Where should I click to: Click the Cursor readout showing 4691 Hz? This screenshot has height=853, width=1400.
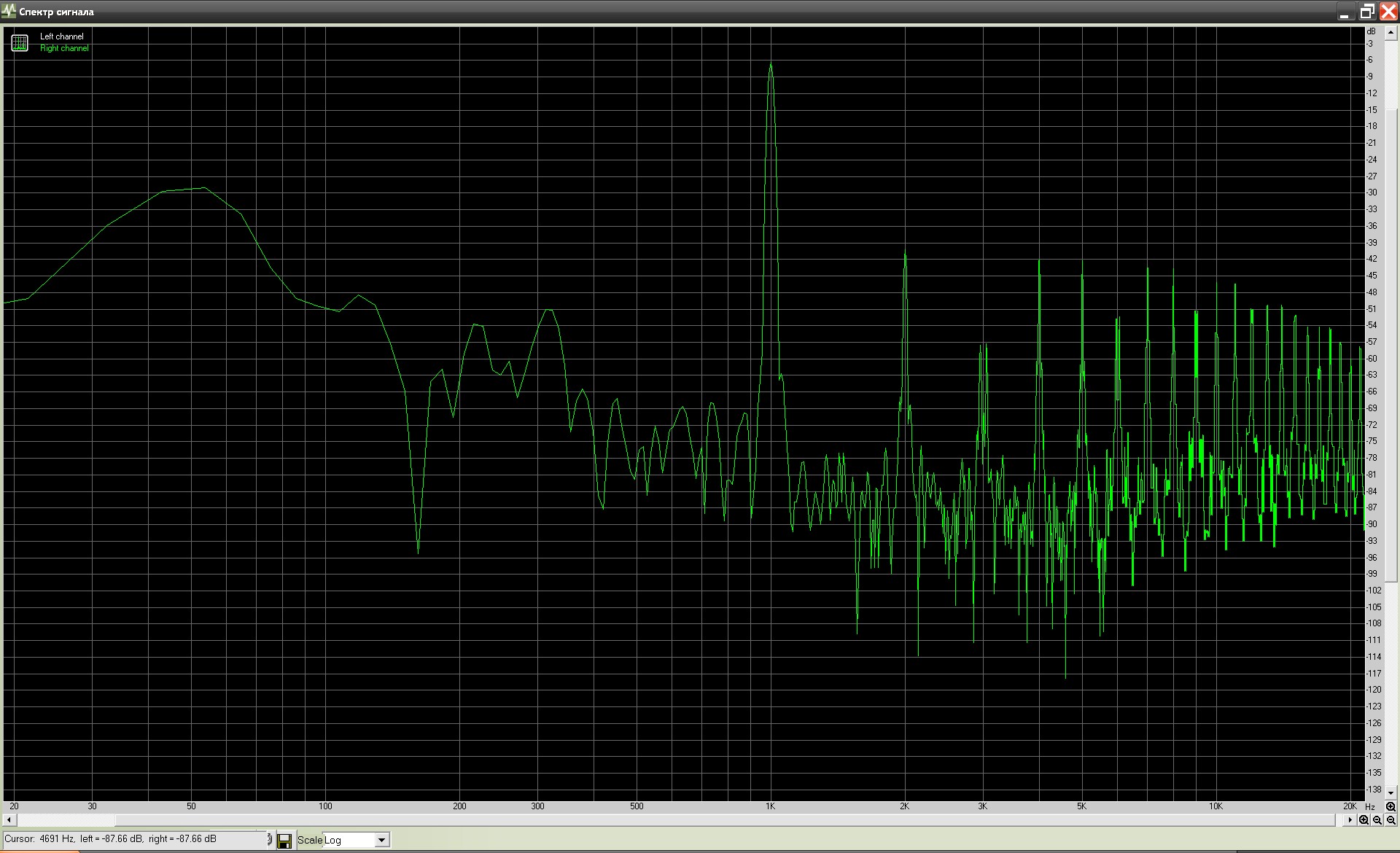point(136,839)
